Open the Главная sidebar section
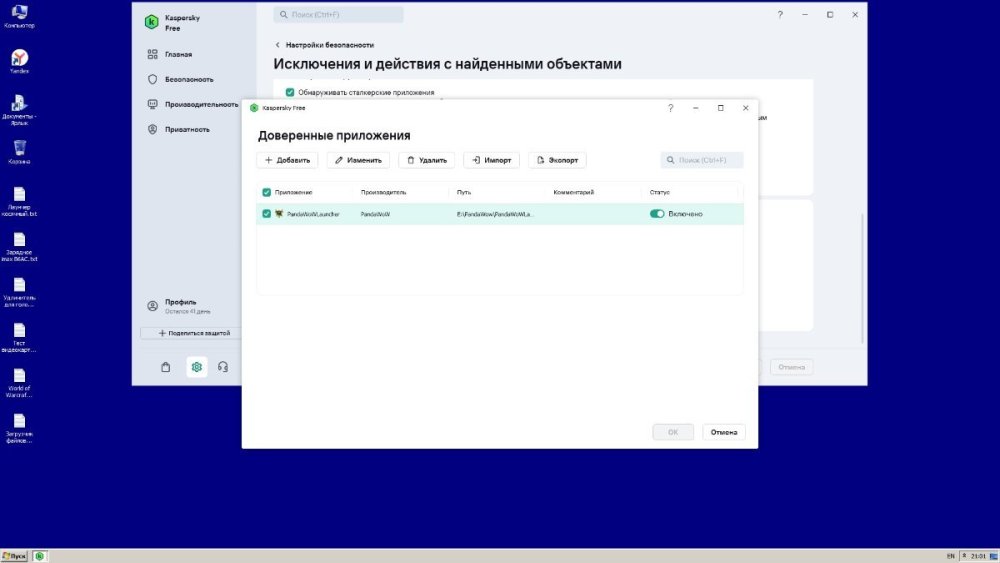Screen dimensions: 1000x563 178,54
